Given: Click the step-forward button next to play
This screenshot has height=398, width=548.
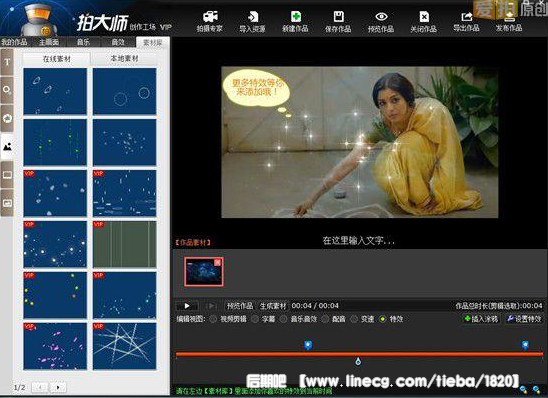Looking at the screenshot, I should tap(211, 306).
